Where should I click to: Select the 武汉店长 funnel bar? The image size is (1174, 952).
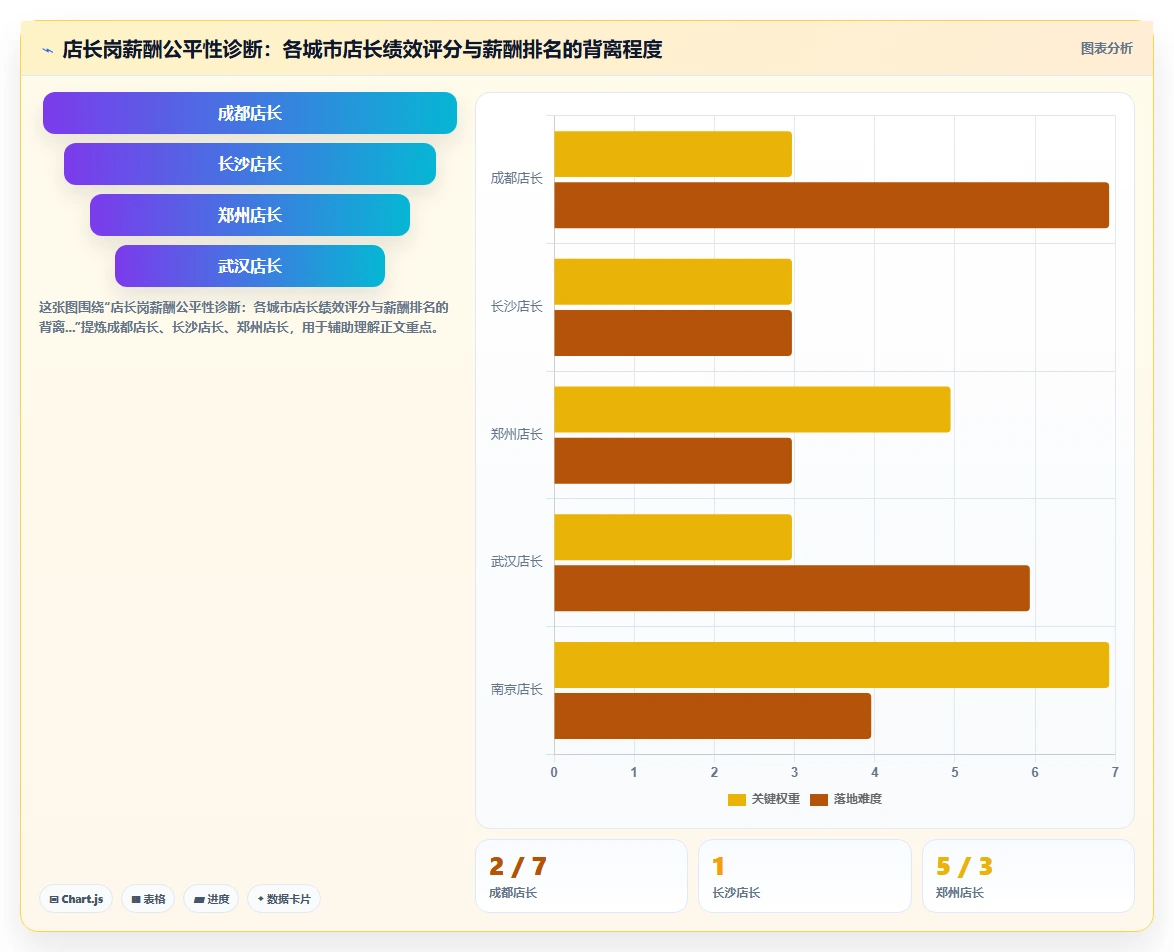pos(249,266)
